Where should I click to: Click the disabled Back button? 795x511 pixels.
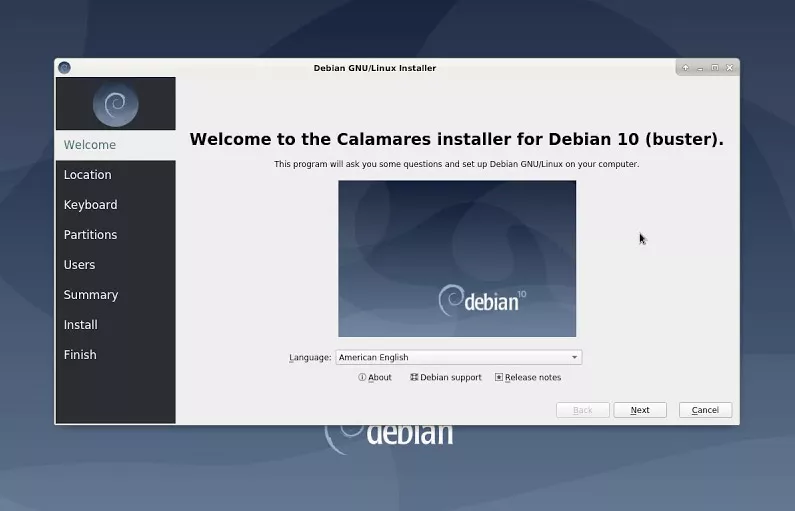[x=583, y=410]
